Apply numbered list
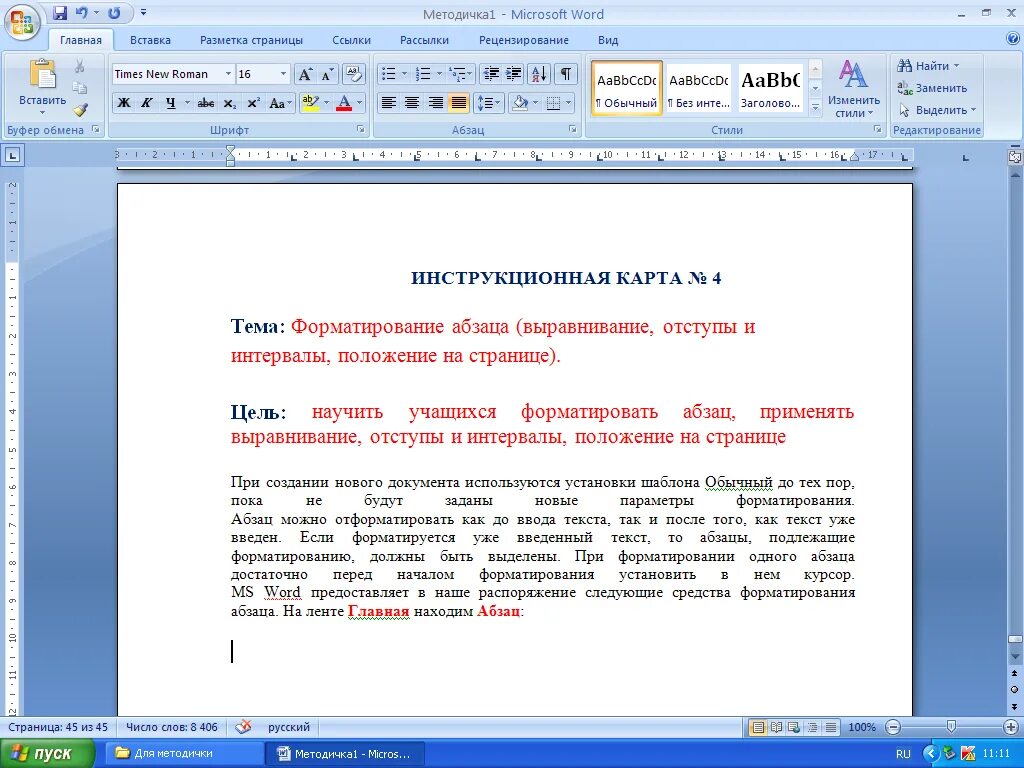The image size is (1024, 768). click(x=423, y=74)
